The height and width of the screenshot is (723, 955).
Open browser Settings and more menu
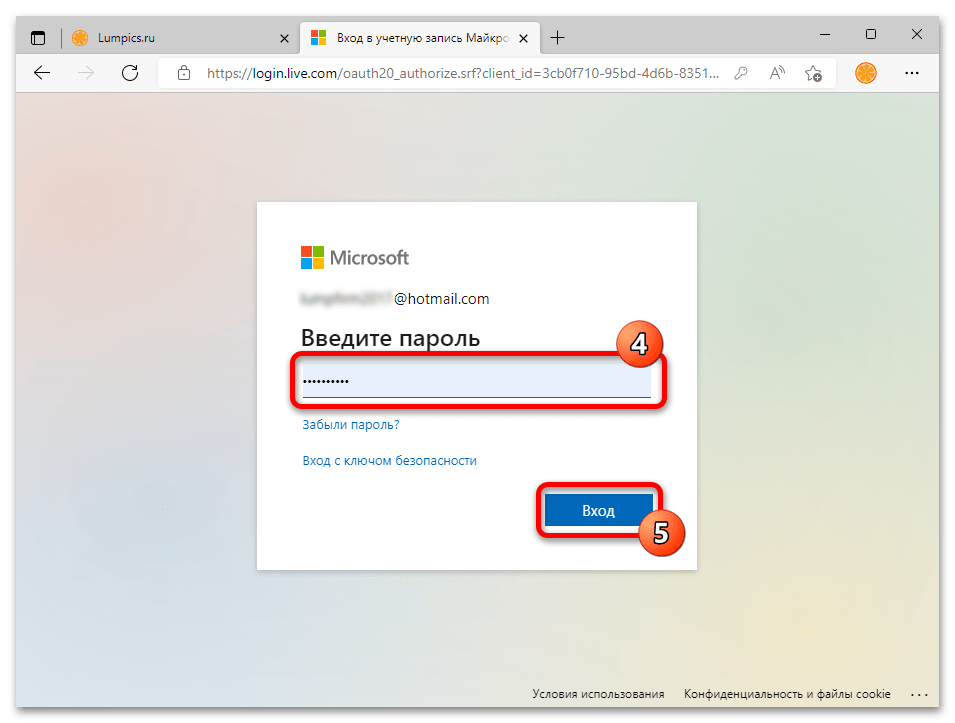tap(912, 73)
